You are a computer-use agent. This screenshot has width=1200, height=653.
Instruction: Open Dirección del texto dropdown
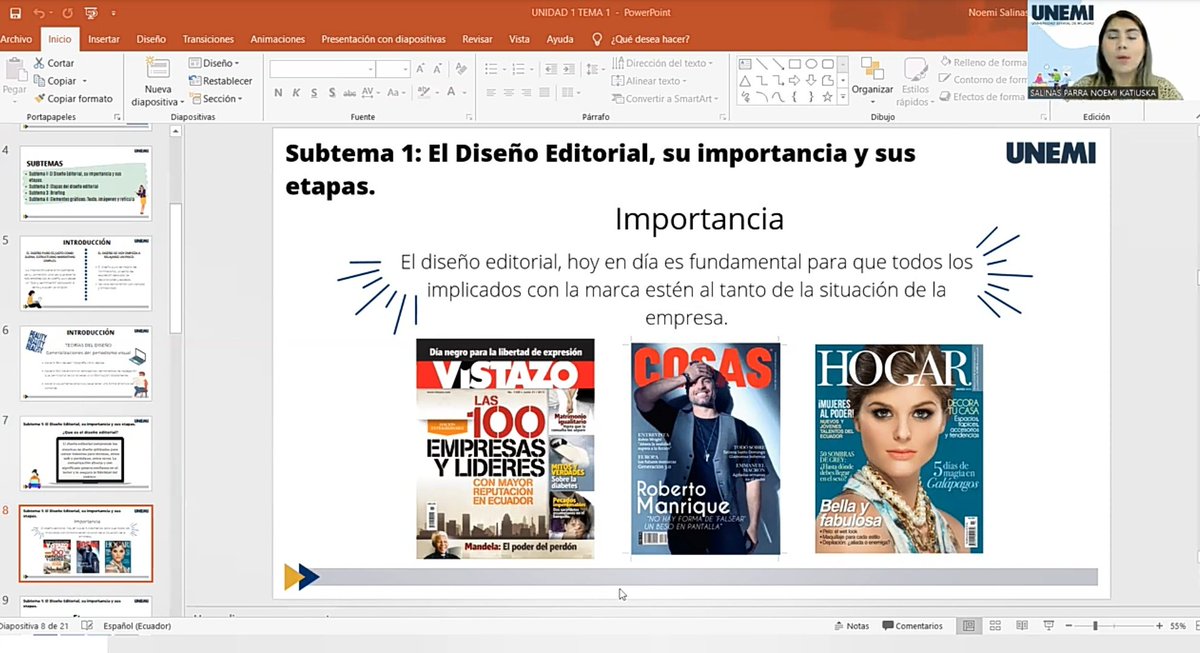click(662, 63)
